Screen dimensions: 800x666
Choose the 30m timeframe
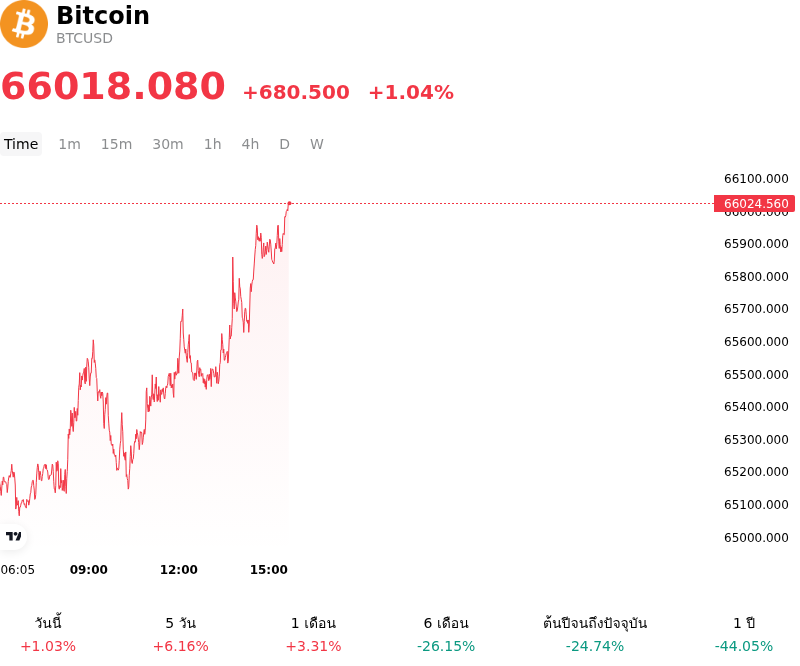(168, 144)
